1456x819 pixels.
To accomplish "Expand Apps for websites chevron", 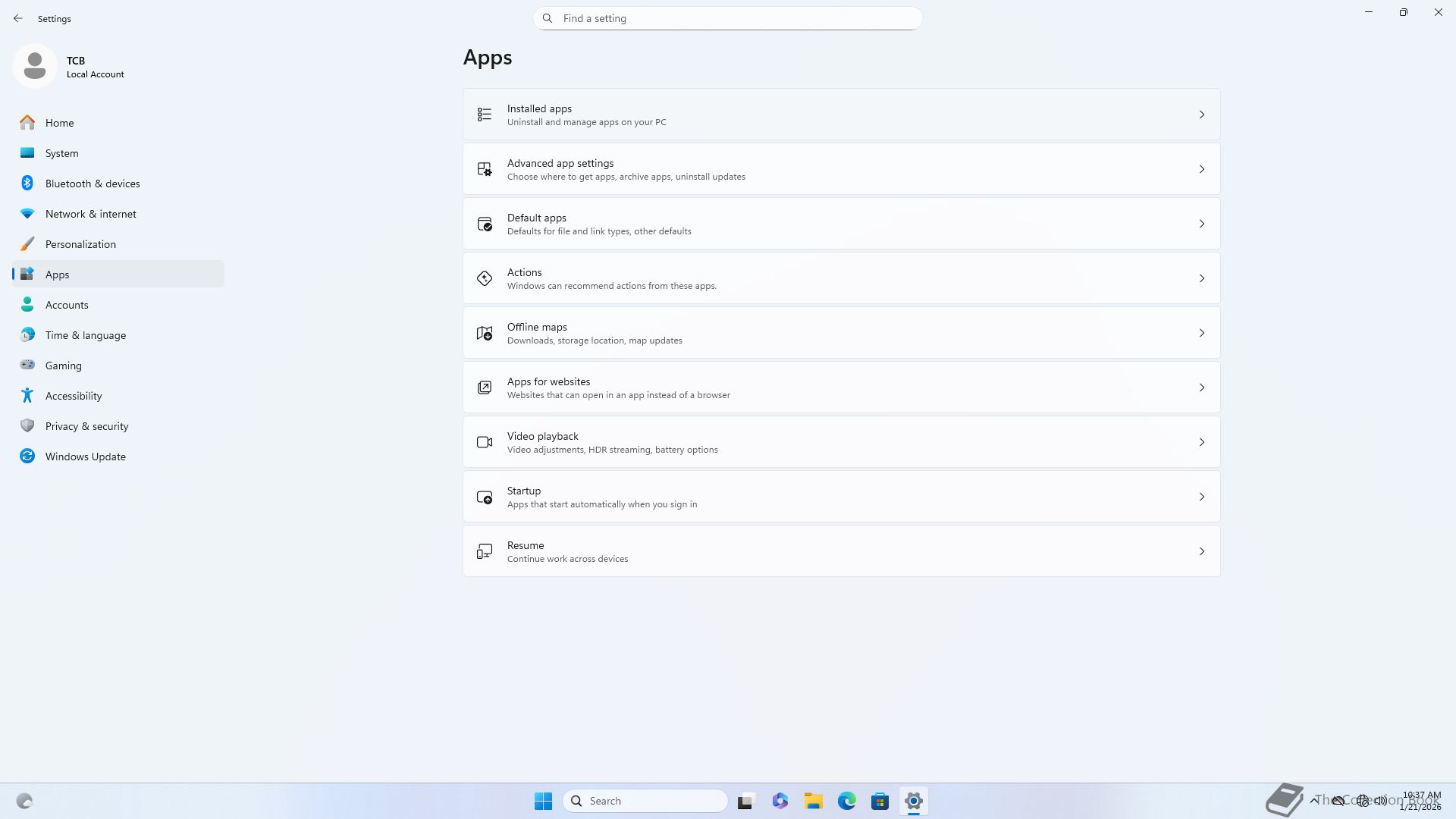I will 1201,388.
